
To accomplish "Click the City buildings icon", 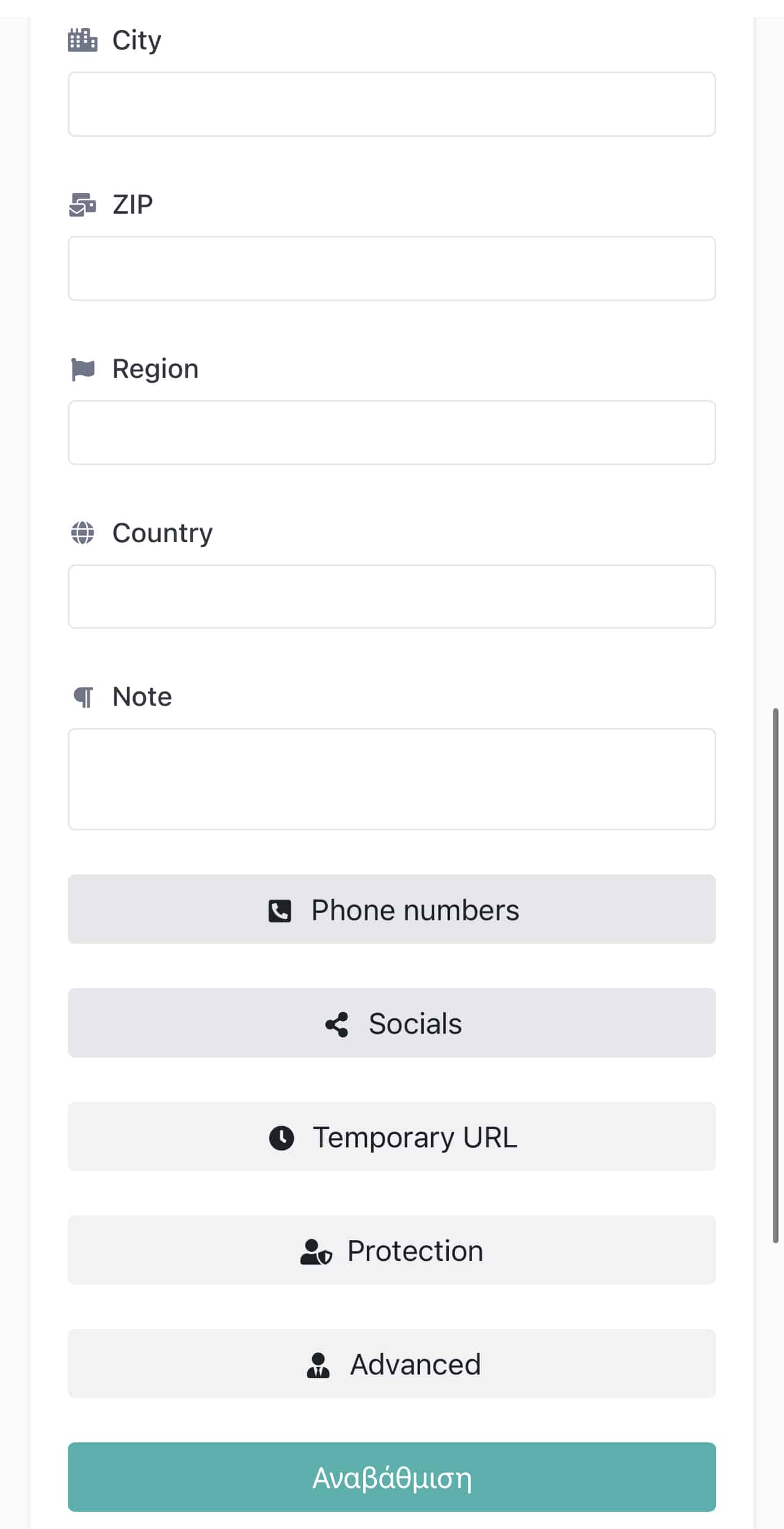I will pyautogui.click(x=82, y=40).
